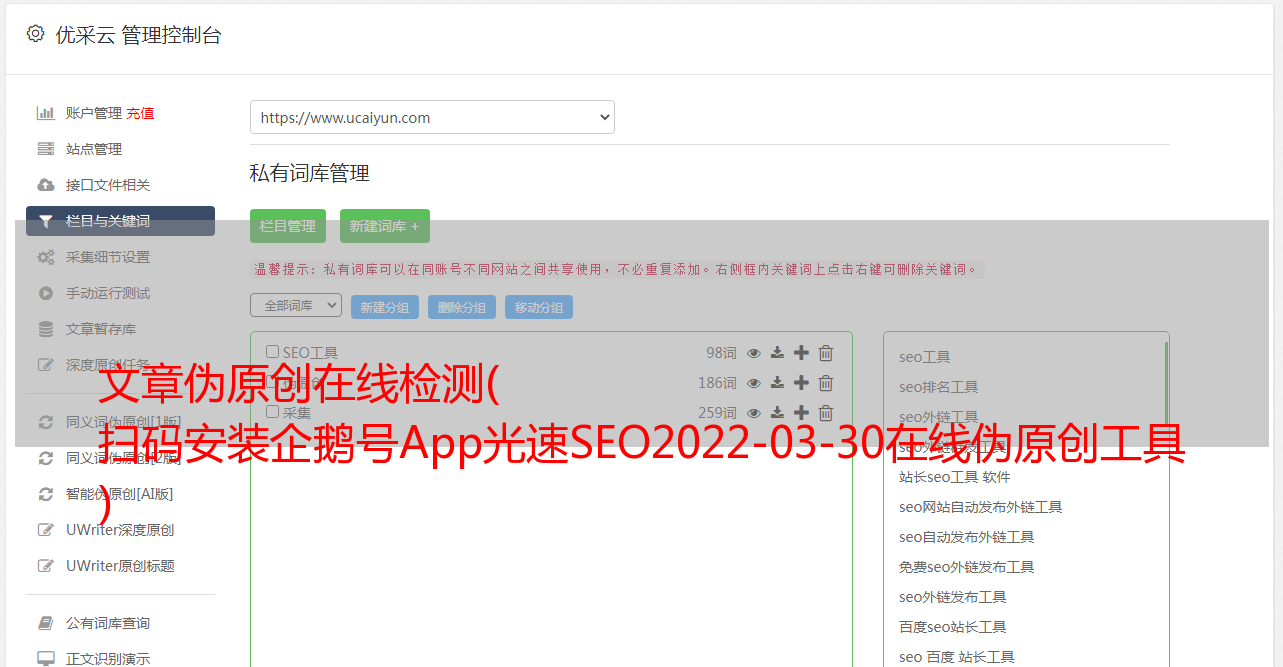Screen dimensions: 1283x667
Task: Select the keyword seo外链发布工具
Action: pos(952,597)
